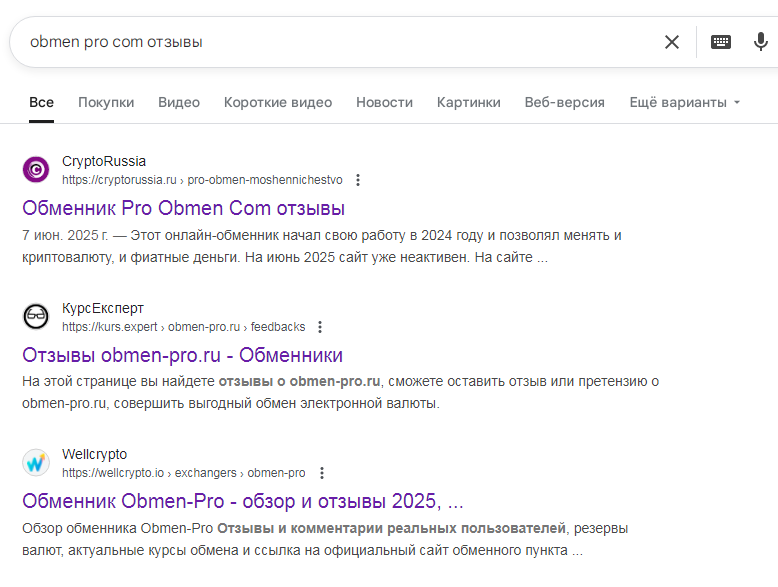The height and width of the screenshot is (587, 778).
Task: Open the Картинки tab
Action: [x=469, y=103]
